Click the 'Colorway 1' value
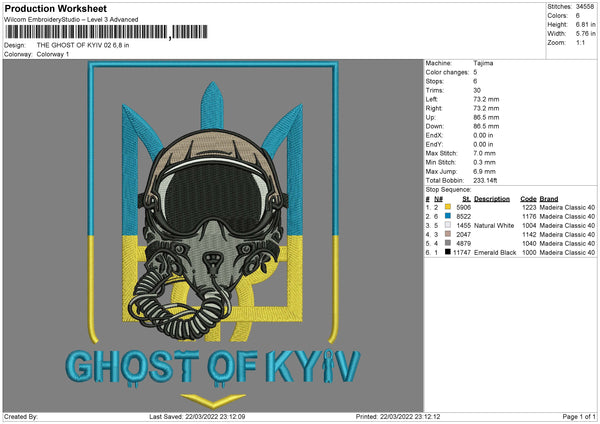600x424 pixels. click(53, 54)
